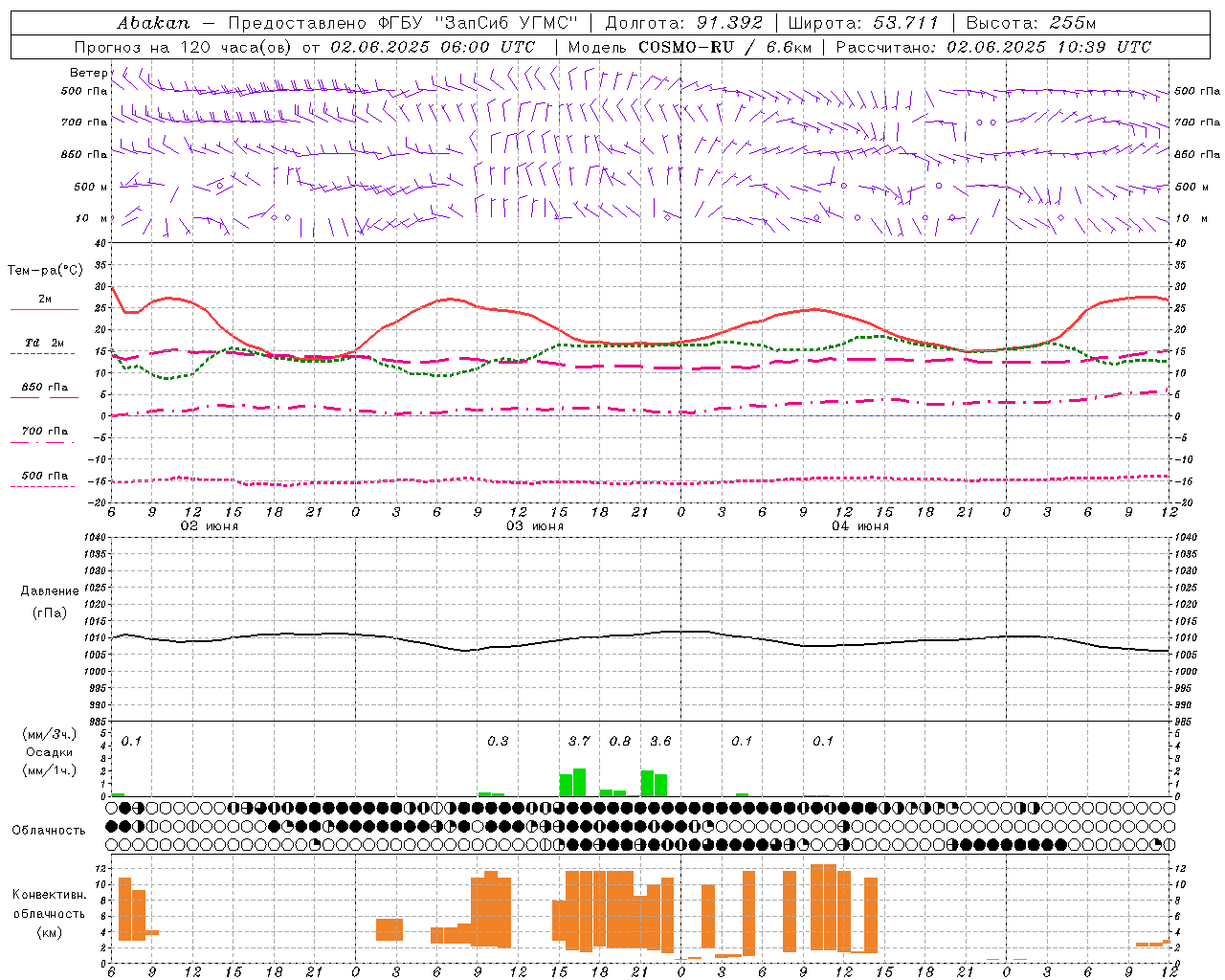The width and height of the screenshot is (1225, 980).
Task: Click the "Осадки" precipitation label
Action: pyautogui.click(x=49, y=752)
